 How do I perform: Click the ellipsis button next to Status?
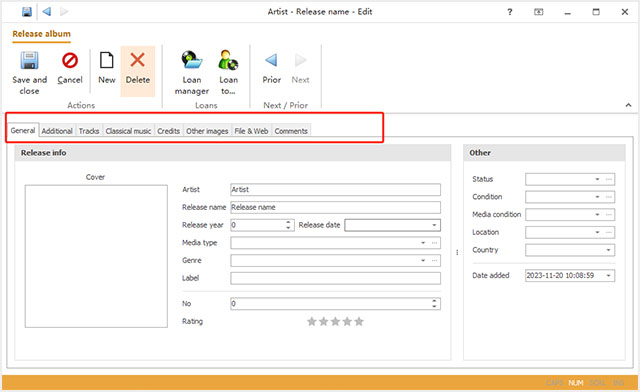[x=609, y=179]
